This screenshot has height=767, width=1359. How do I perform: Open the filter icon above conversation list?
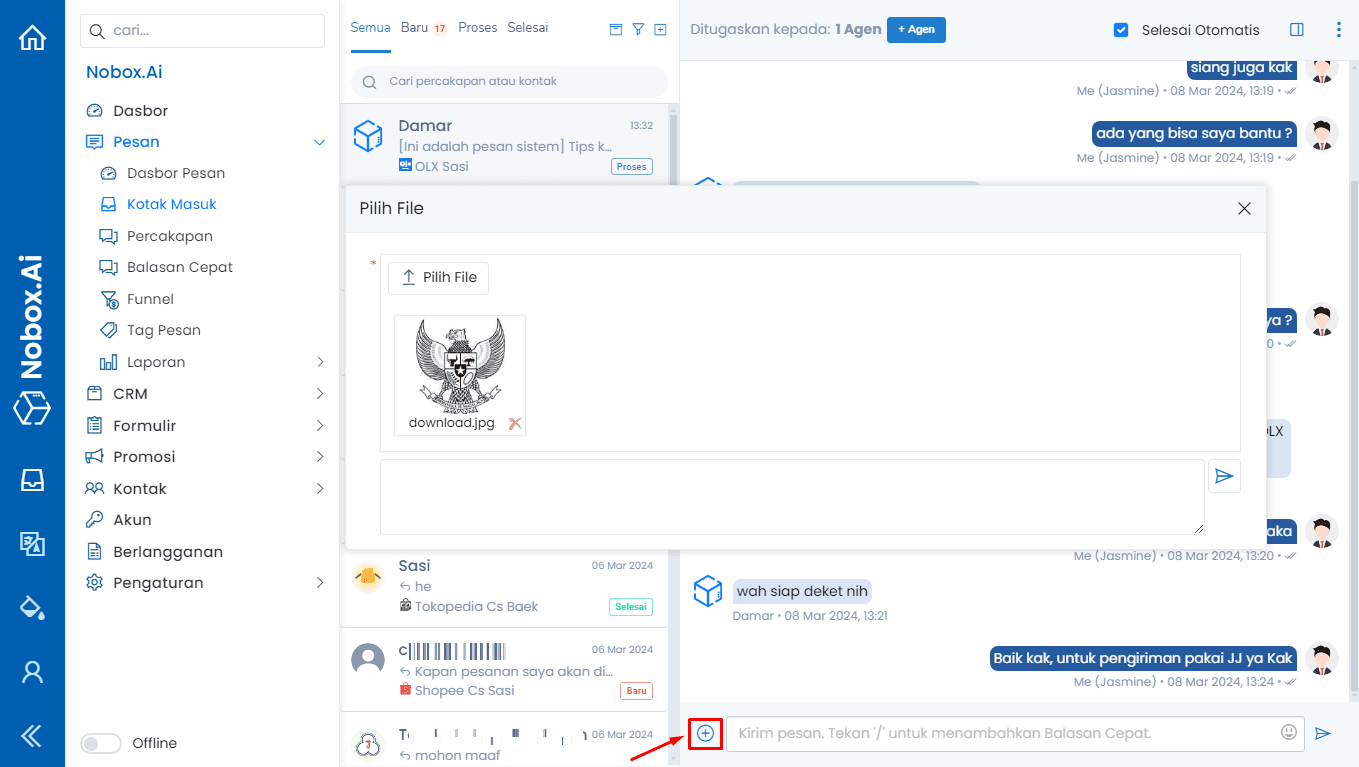(638, 29)
